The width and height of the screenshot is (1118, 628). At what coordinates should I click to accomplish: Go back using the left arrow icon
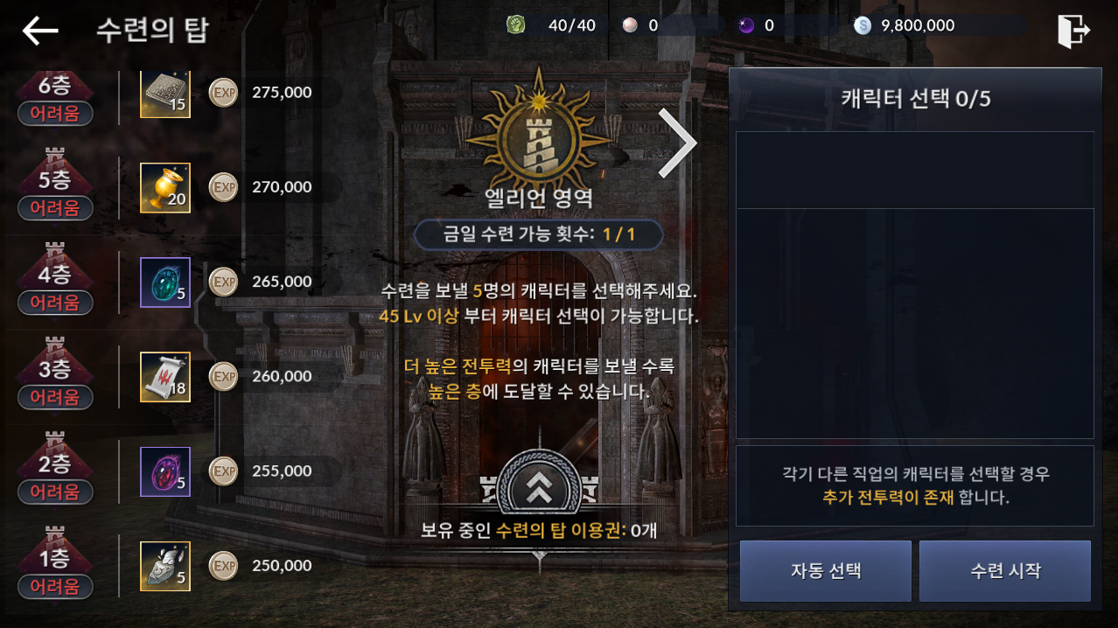coord(40,31)
